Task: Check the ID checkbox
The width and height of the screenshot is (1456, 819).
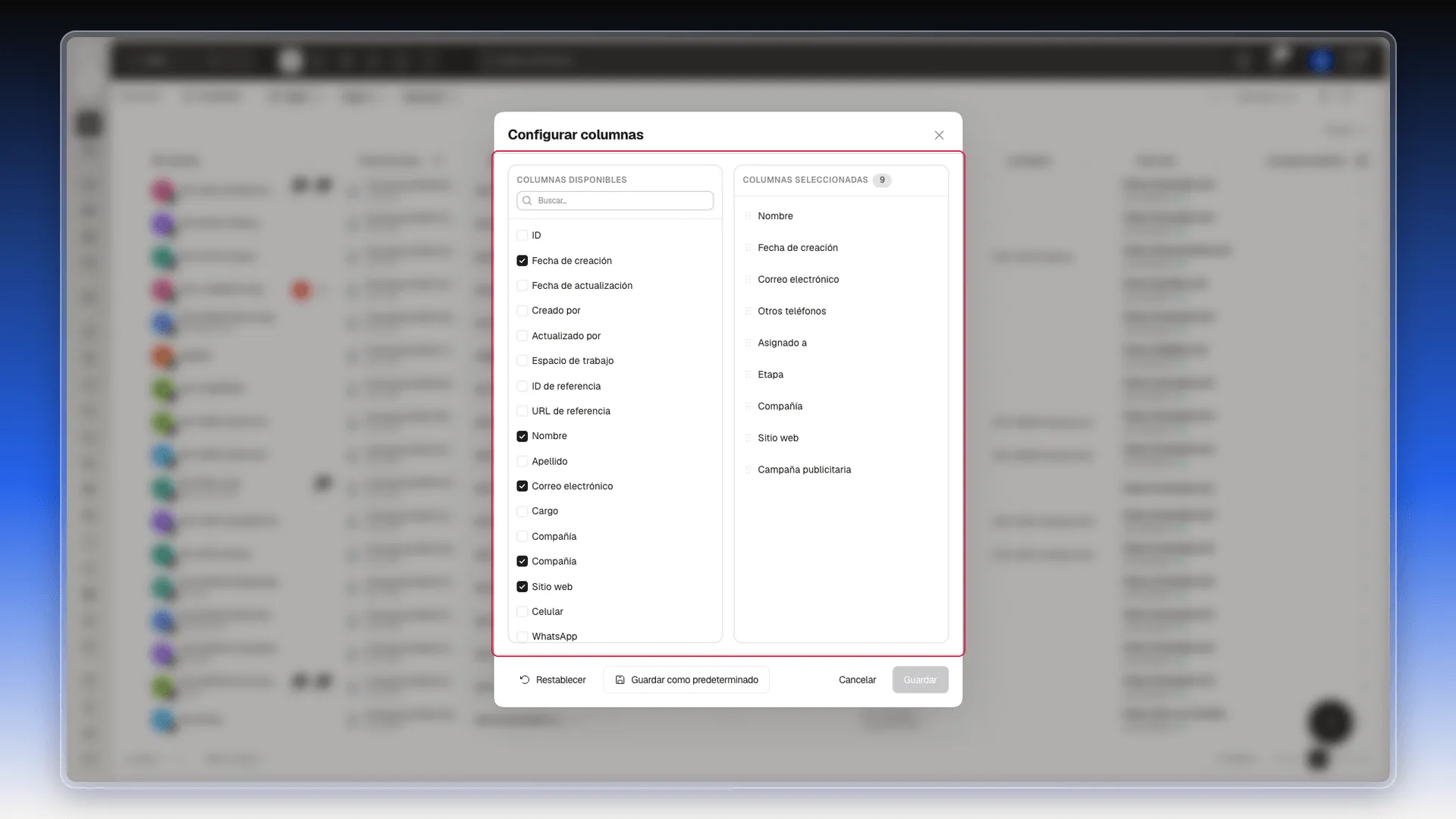Action: pyautogui.click(x=522, y=236)
